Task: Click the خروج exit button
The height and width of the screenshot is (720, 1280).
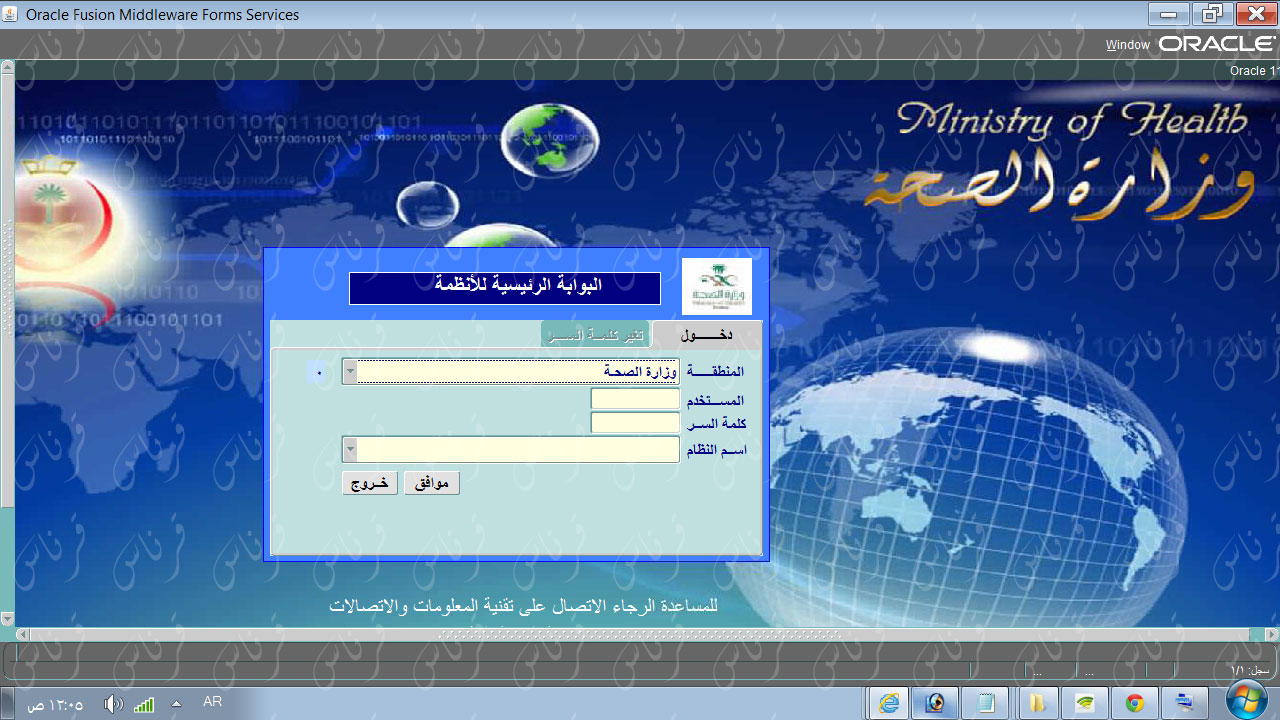Action: [370, 483]
